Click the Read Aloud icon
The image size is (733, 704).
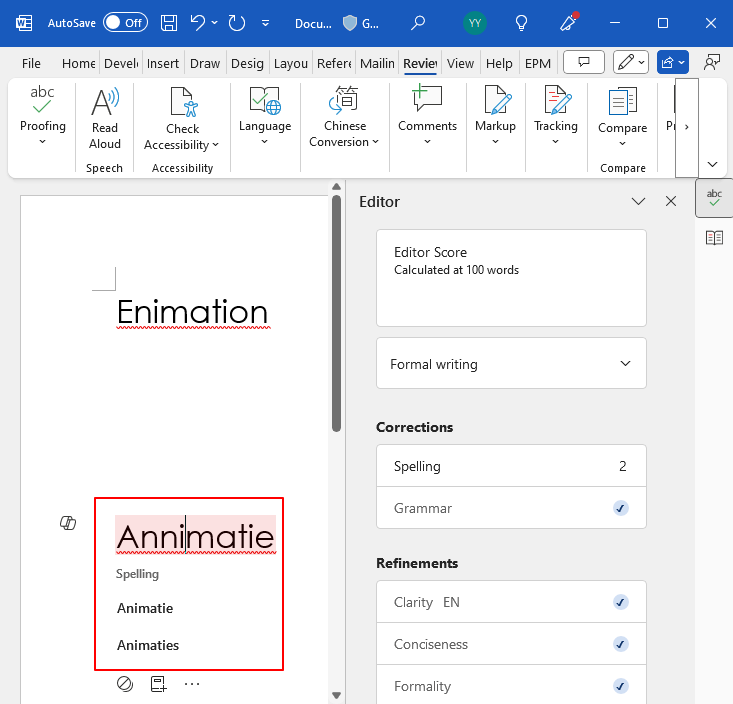(105, 118)
